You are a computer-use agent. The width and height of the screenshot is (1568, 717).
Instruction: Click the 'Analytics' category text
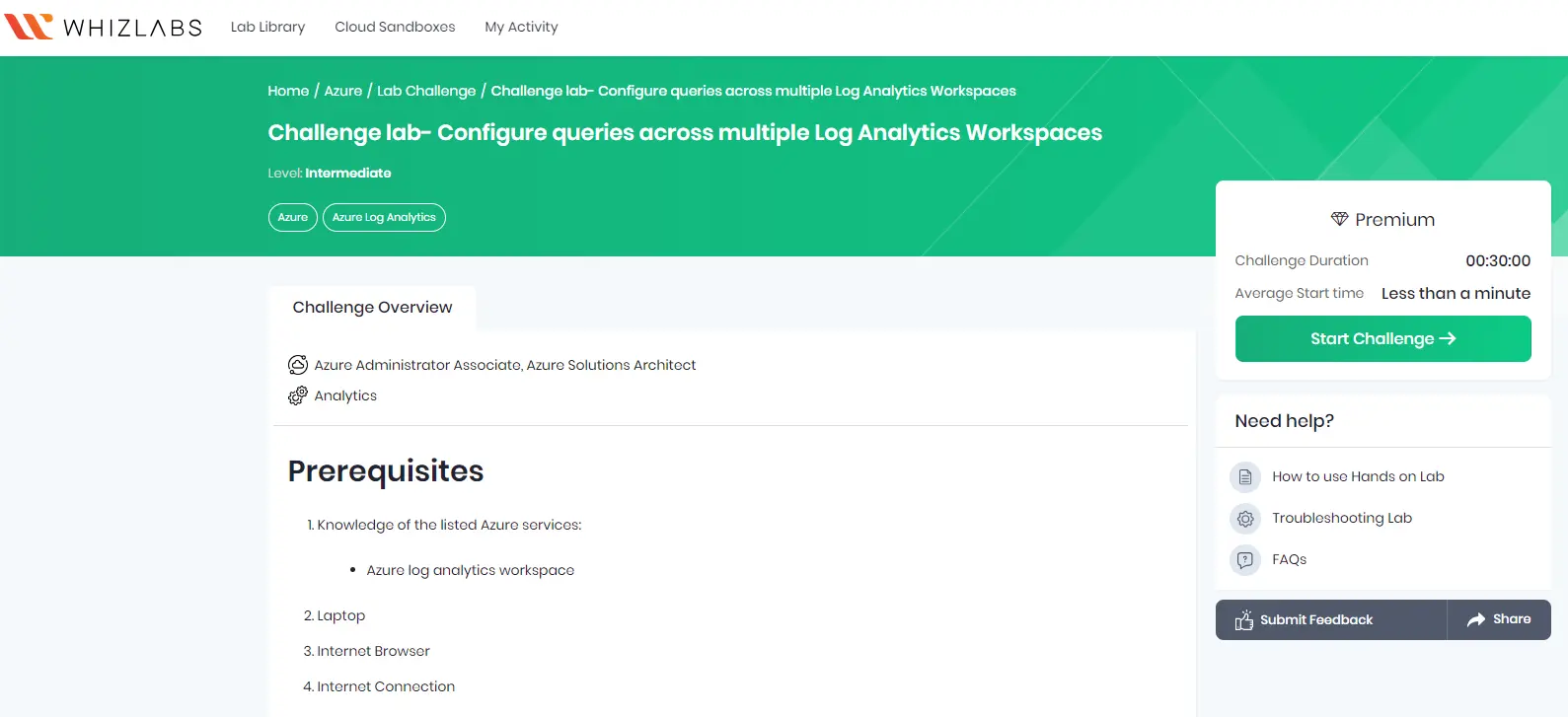click(345, 395)
